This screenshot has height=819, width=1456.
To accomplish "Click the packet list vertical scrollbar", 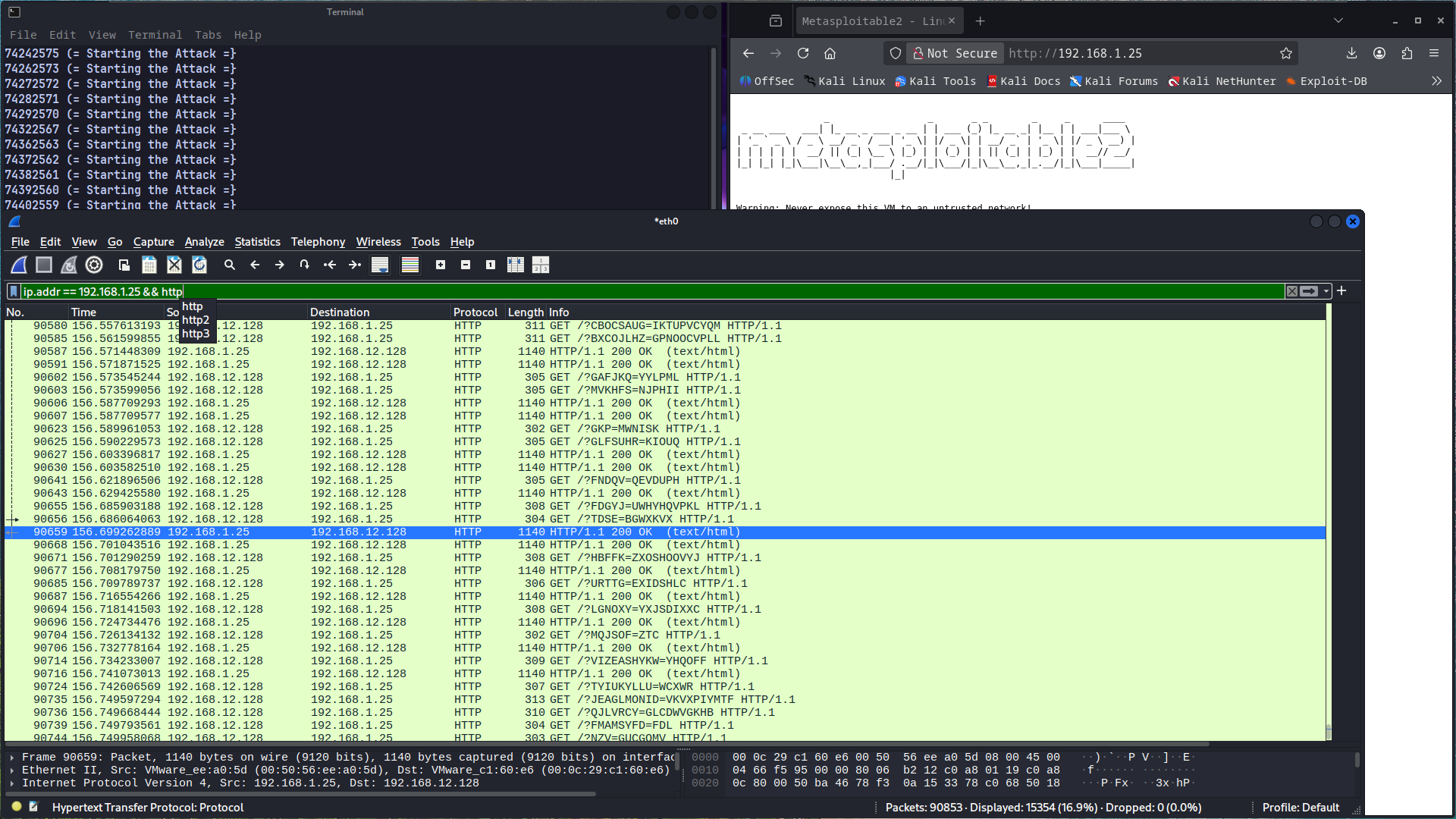I will coord(1329,523).
